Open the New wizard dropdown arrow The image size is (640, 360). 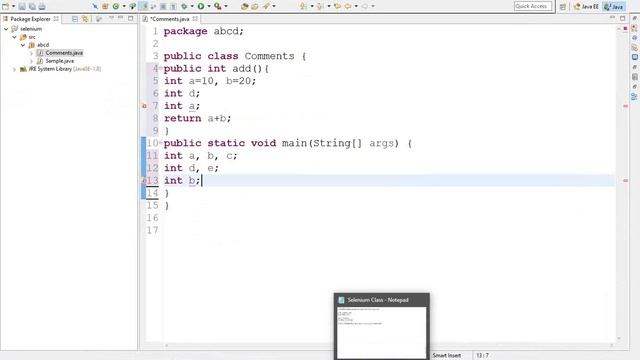[13, 6]
